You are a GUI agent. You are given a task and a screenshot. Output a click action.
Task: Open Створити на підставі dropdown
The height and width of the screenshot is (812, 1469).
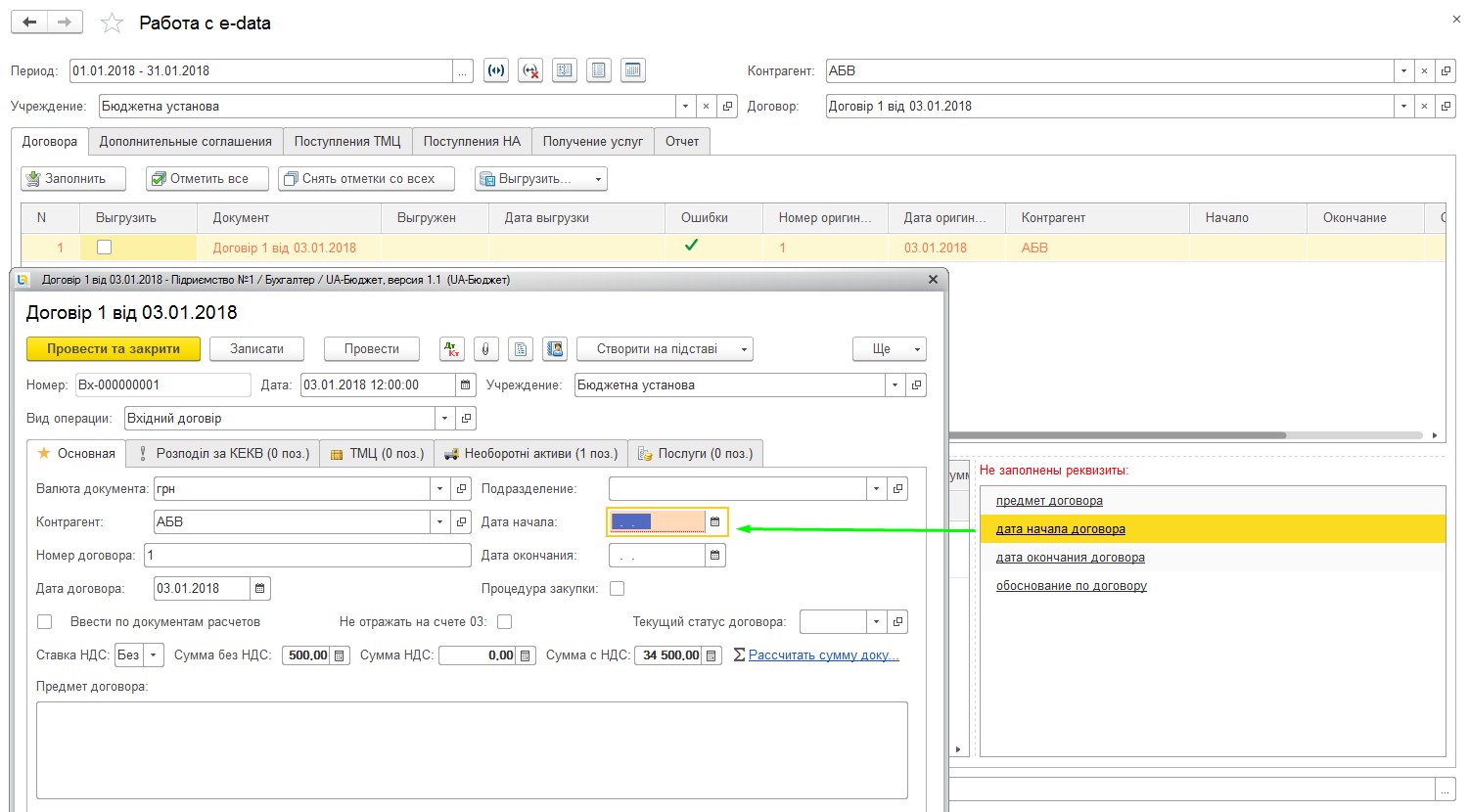[x=666, y=348]
